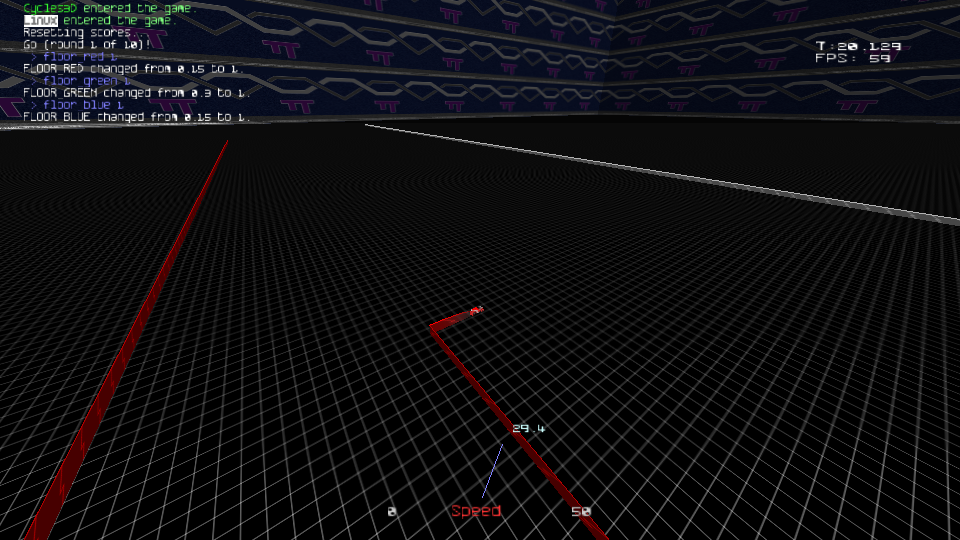960x540 pixels.
Task: Click the Go (round 1 of 10)! message
Action: click(x=87, y=44)
